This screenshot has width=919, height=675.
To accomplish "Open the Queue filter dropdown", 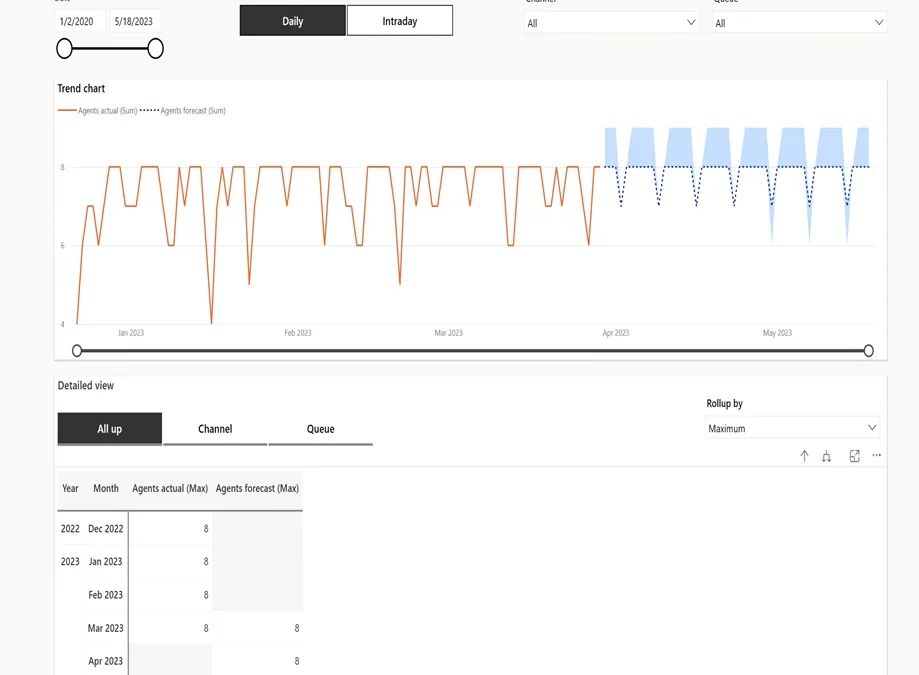I will click(799, 23).
